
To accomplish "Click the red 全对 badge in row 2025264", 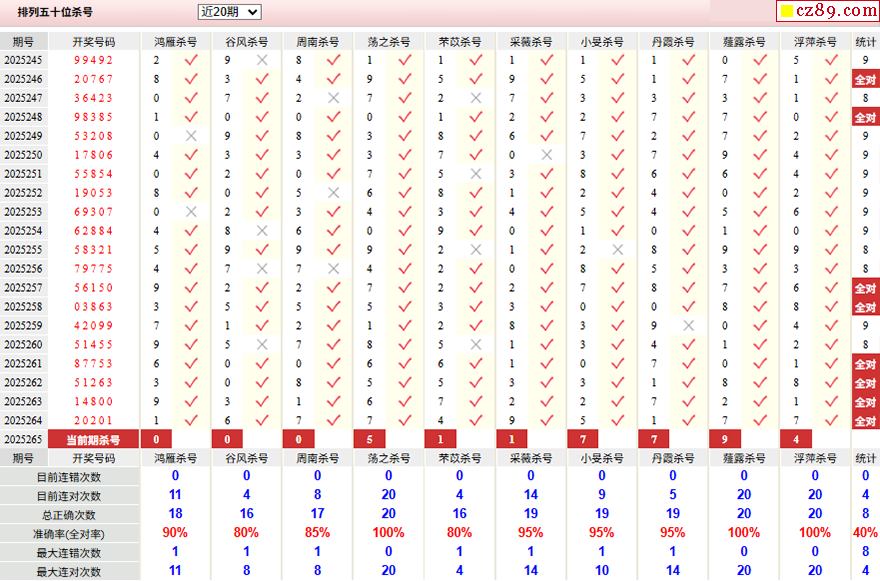I will (865, 420).
